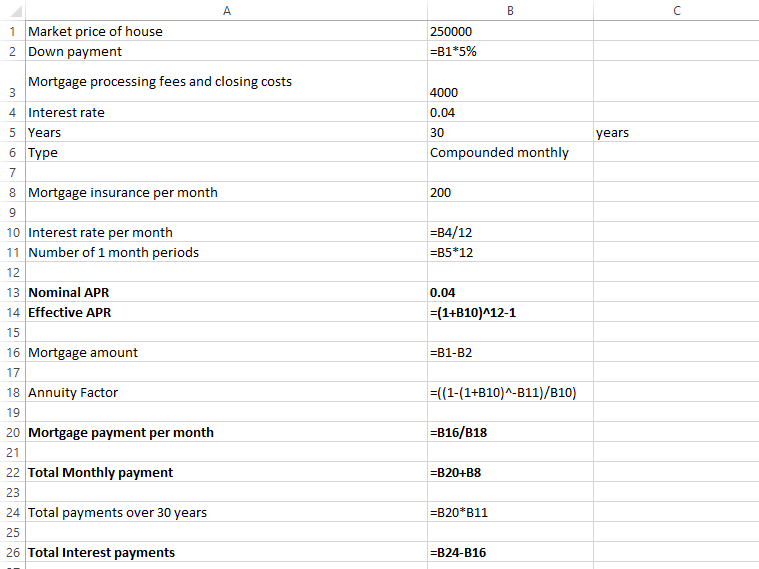
Task: Select column C header
Action: 676,10
